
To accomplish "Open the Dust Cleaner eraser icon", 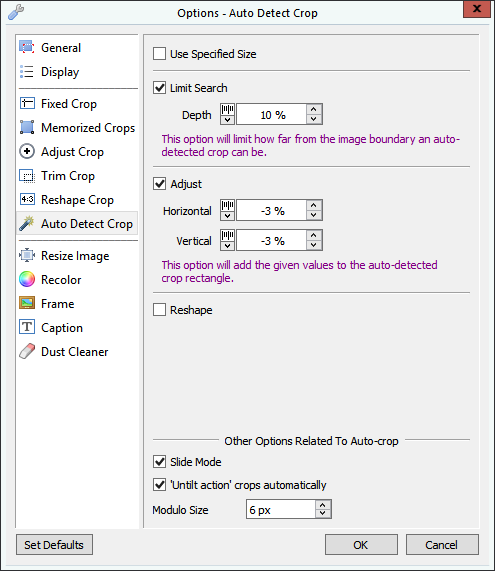I will [x=27, y=351].
